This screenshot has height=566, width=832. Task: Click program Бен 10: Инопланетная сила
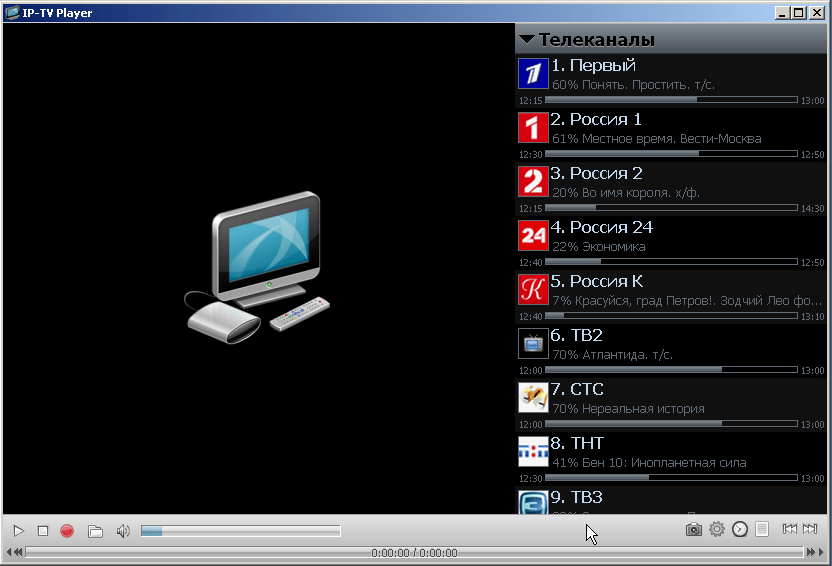(664, 463)
